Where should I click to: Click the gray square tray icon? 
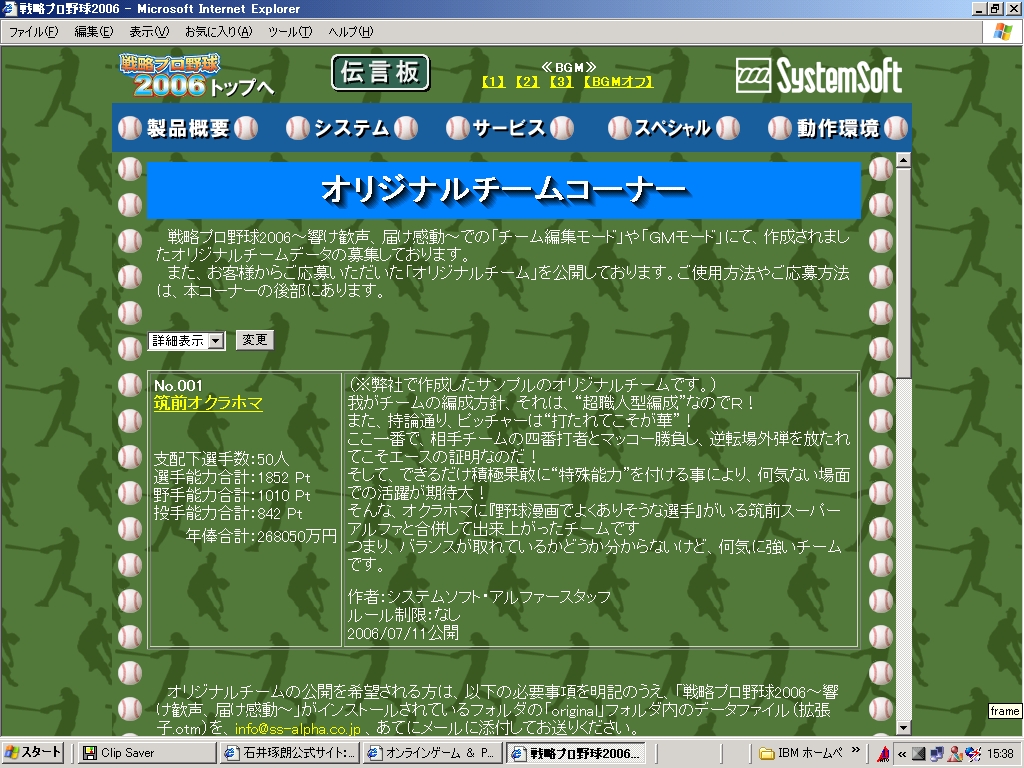pyautogui.click(x=919, y=754)
